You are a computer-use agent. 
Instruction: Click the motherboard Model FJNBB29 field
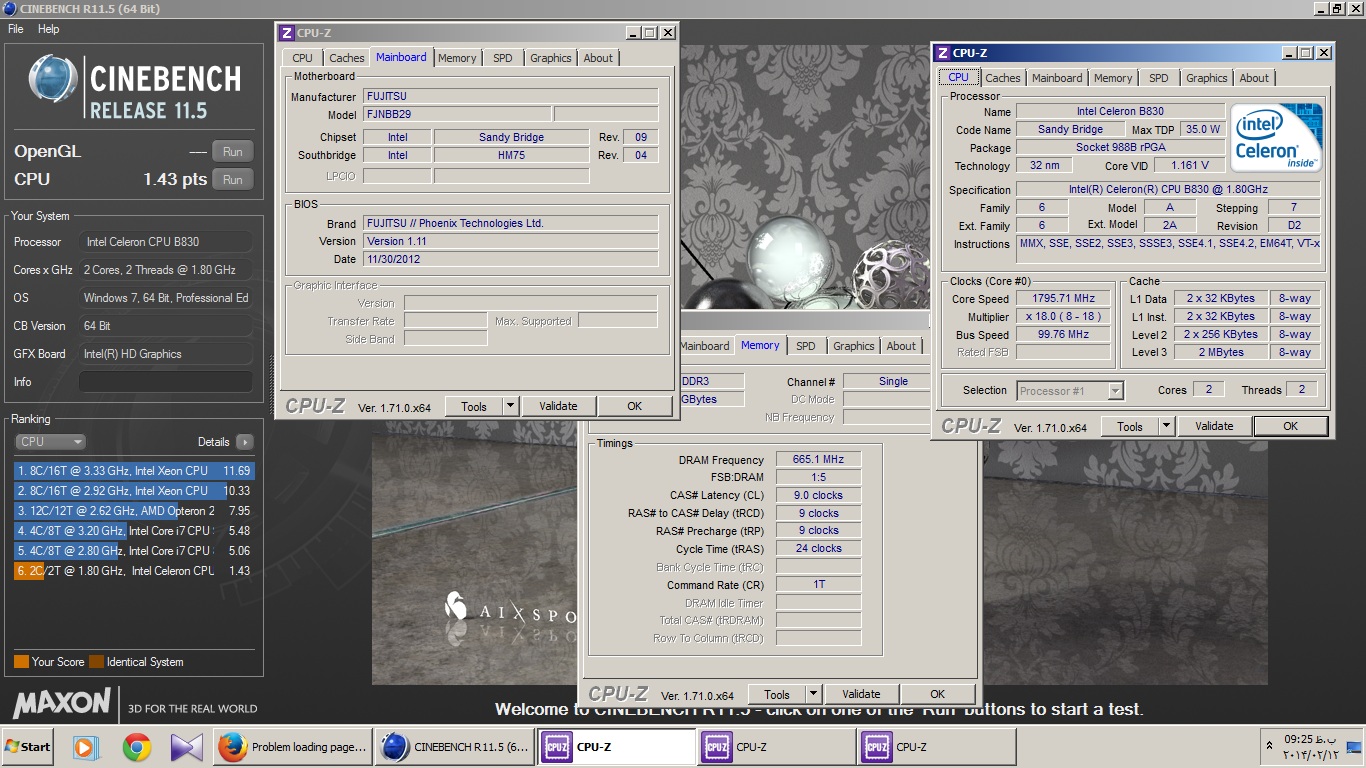456,115
